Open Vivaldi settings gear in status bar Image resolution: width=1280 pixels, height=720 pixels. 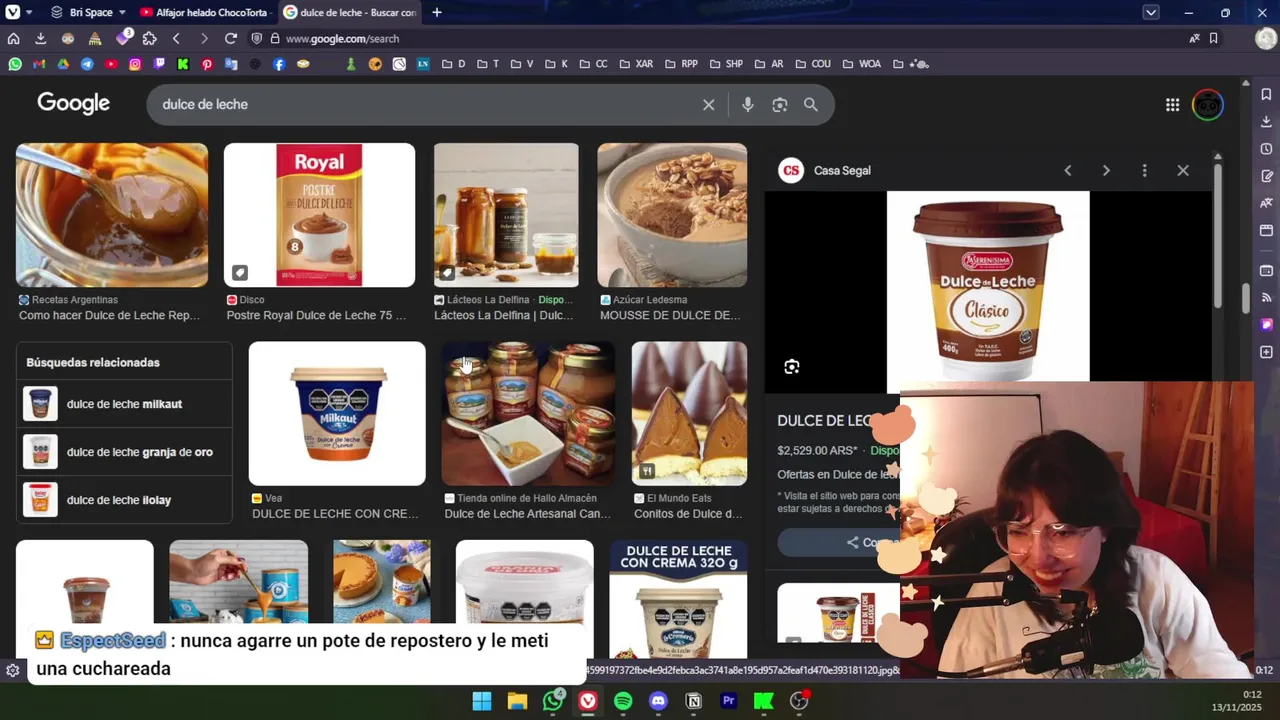[x=12, y=670]
